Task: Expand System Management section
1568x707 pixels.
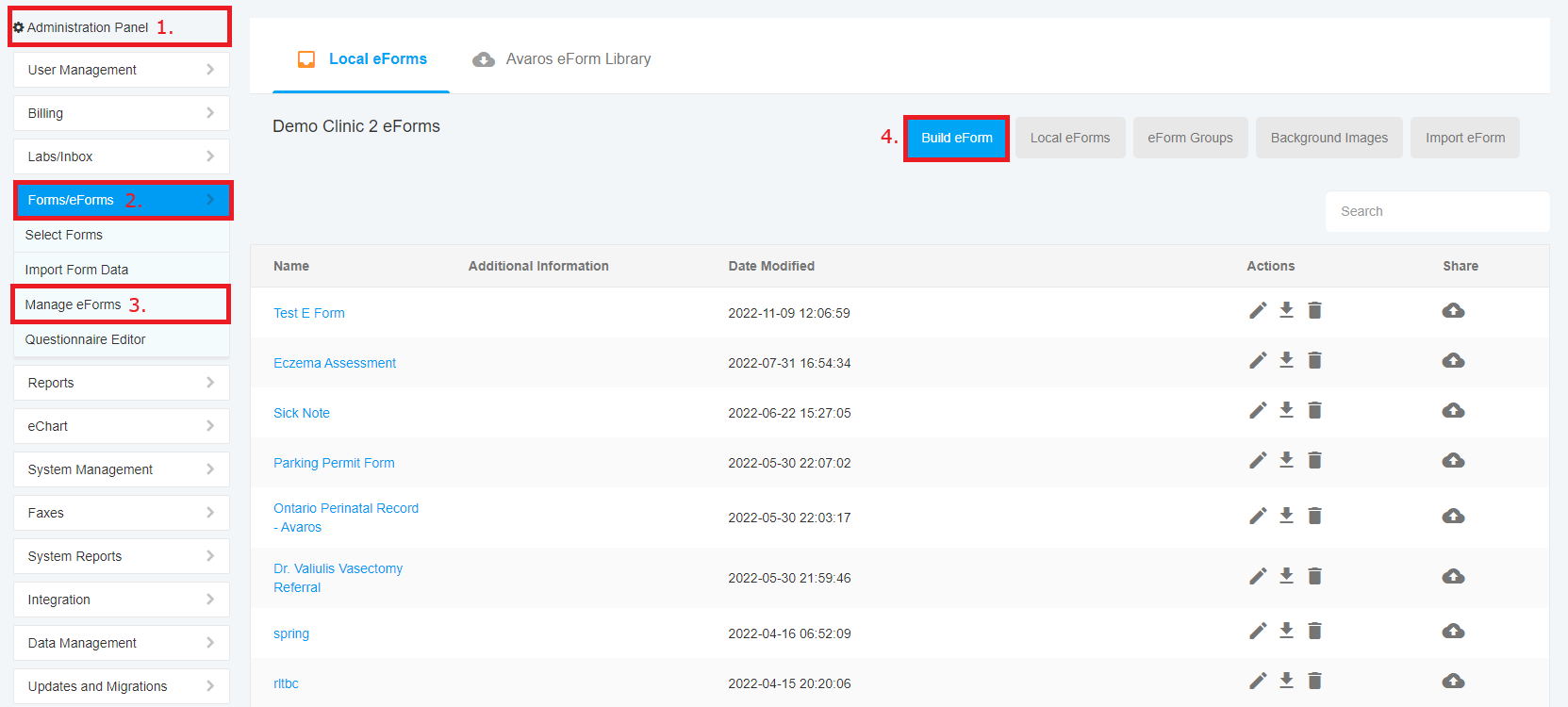Action: coord(122,469)
